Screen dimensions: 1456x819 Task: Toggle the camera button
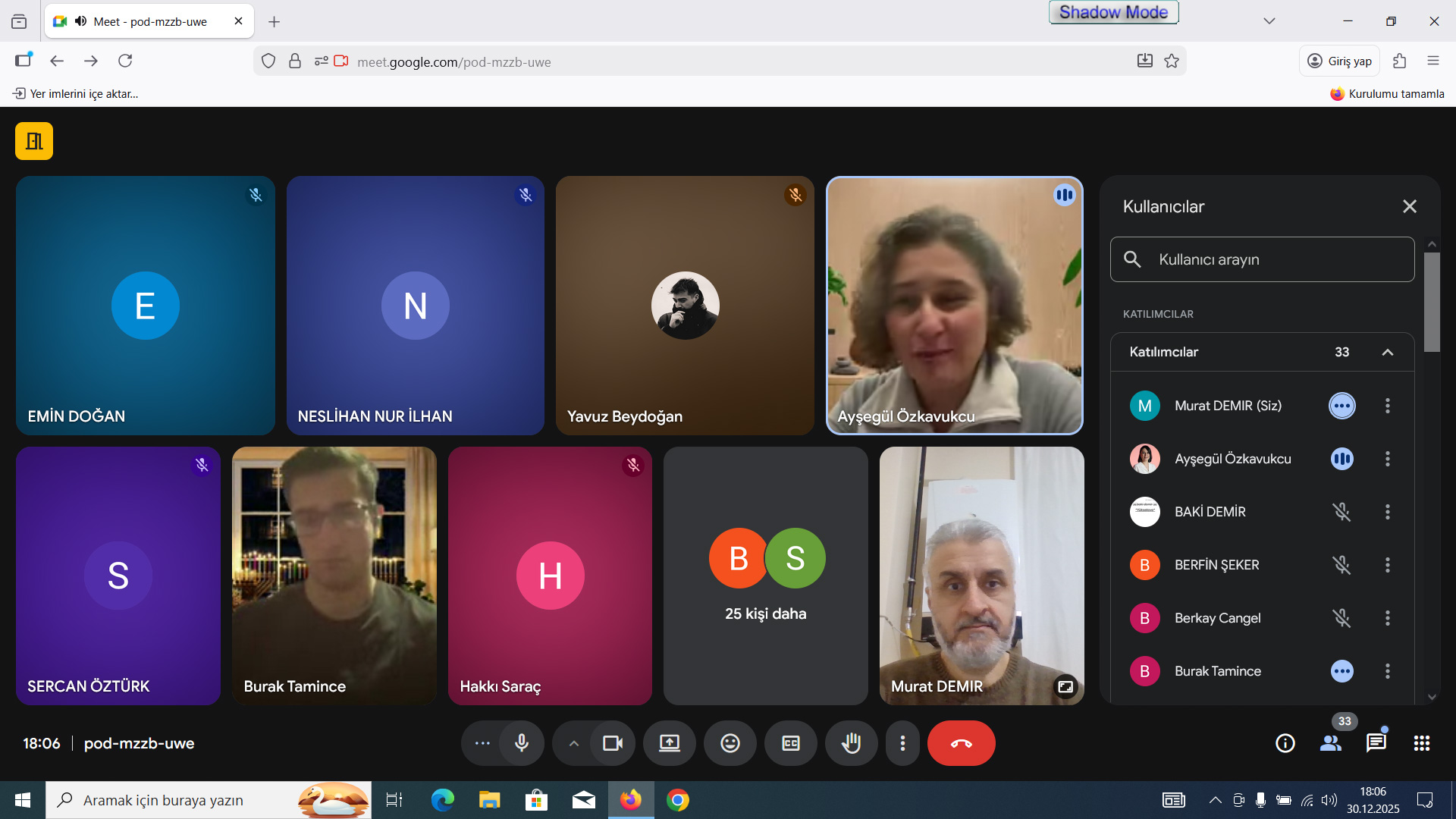tap(612, 743)
